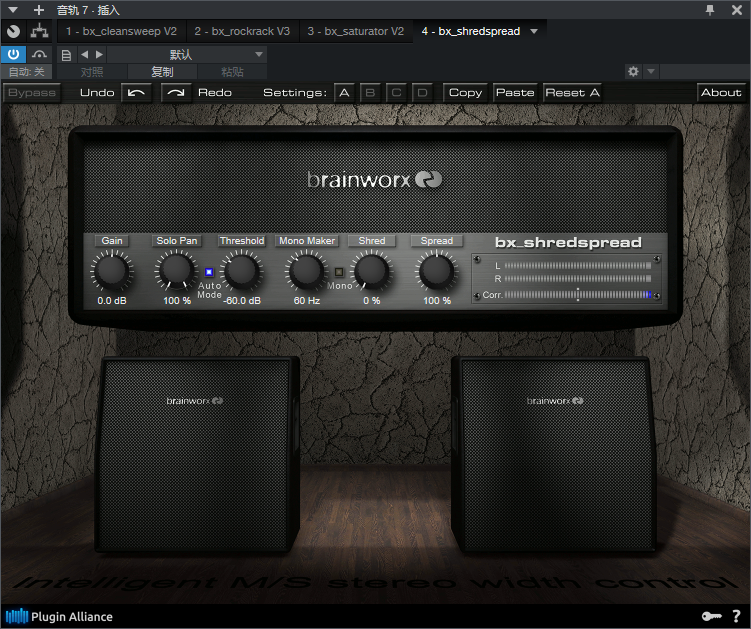The image size is (751, 629).
Task: Click the Gain knob
Action: click(112, 271)
